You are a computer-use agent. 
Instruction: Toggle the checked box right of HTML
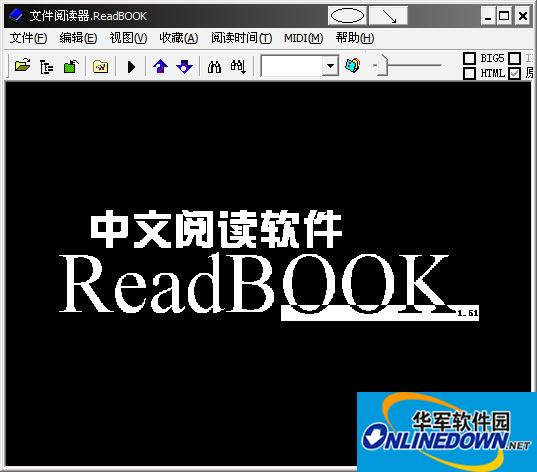coord(515,73)
